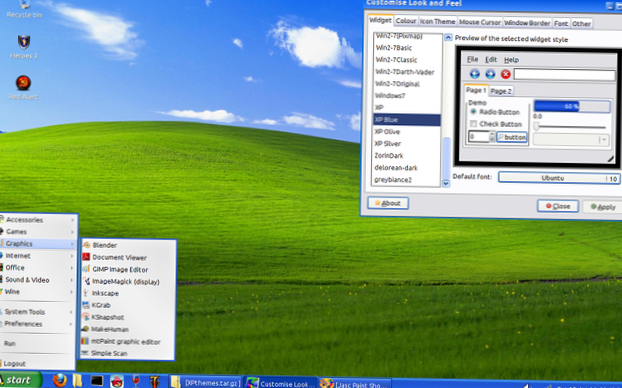
Task: Open the empty combo box in preview
Action: tap(571, 140)
